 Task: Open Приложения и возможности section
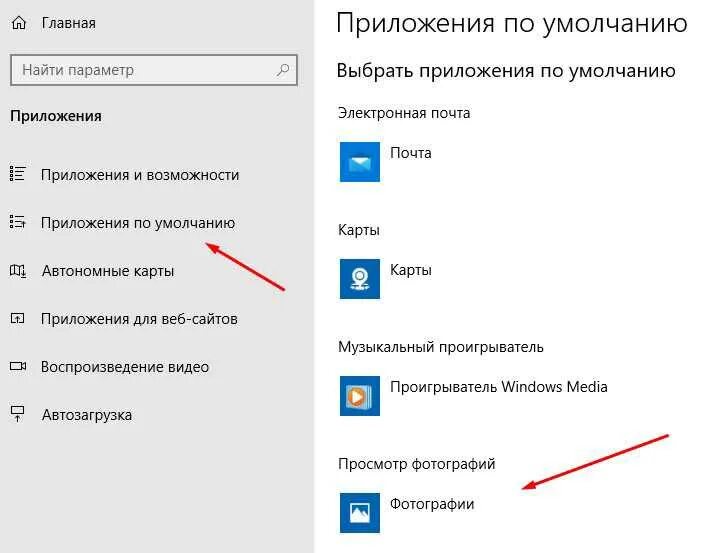pos(140,175)
